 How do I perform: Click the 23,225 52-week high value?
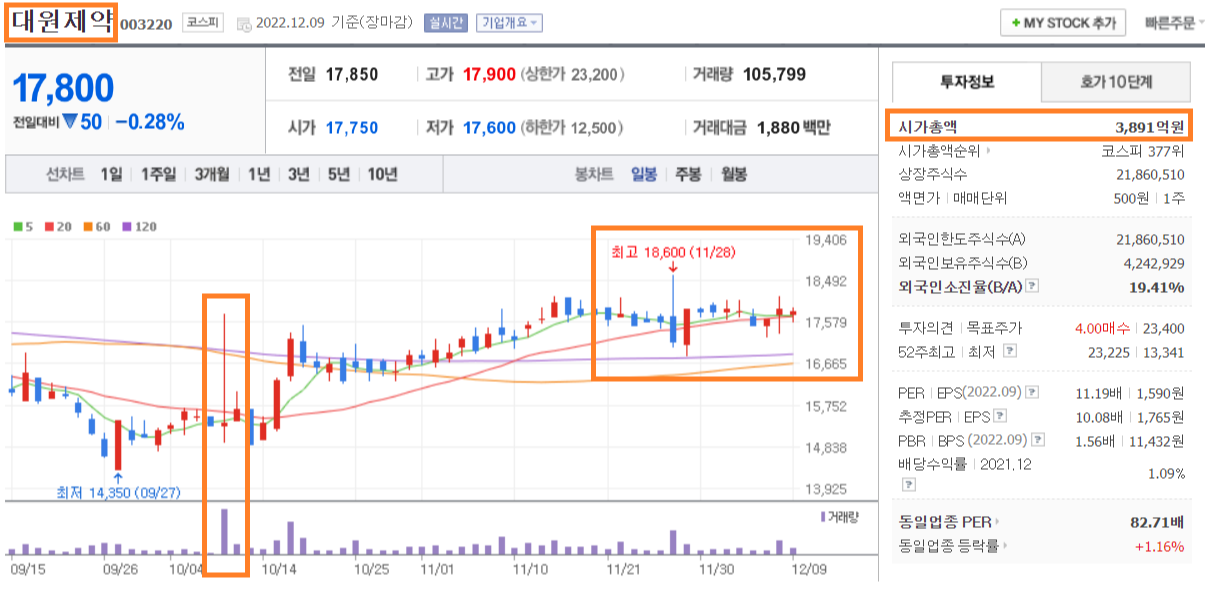pyautogui.click(x=1107, y=351)
